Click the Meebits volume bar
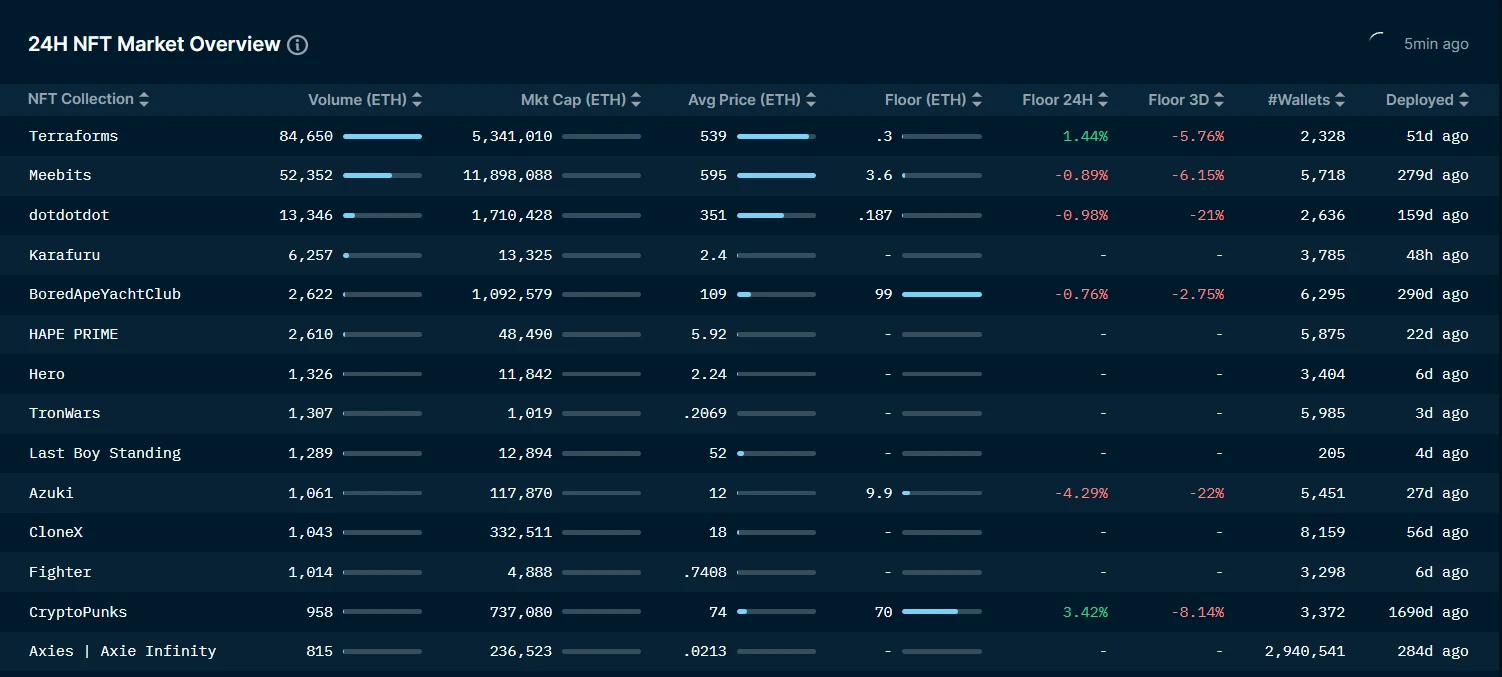The width and height of the screenshot is (1502, 677). pos(382,175)
